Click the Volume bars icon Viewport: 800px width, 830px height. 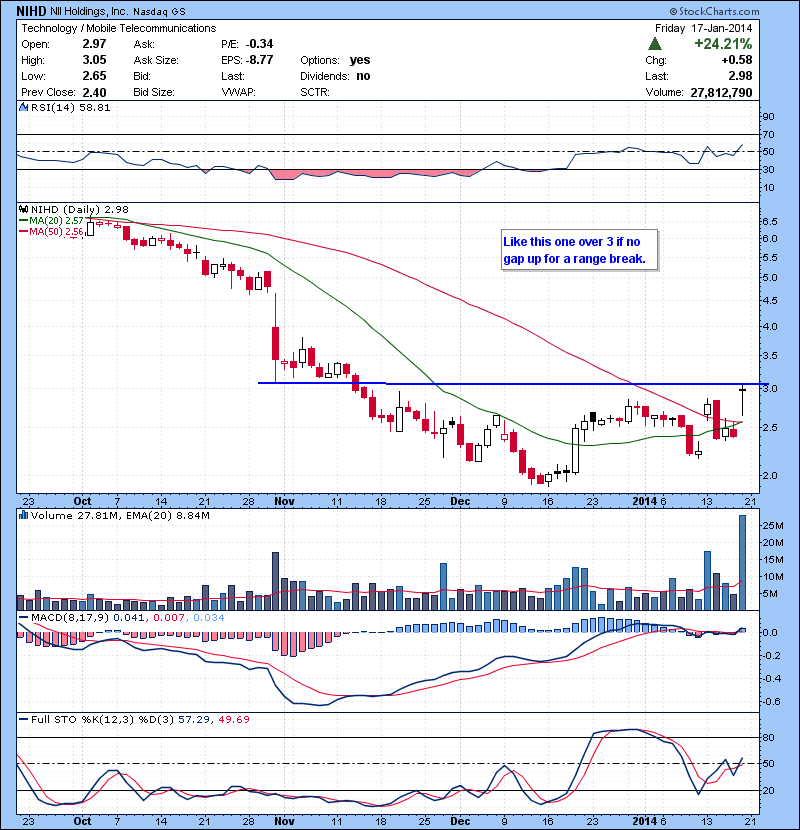point(23,515)
